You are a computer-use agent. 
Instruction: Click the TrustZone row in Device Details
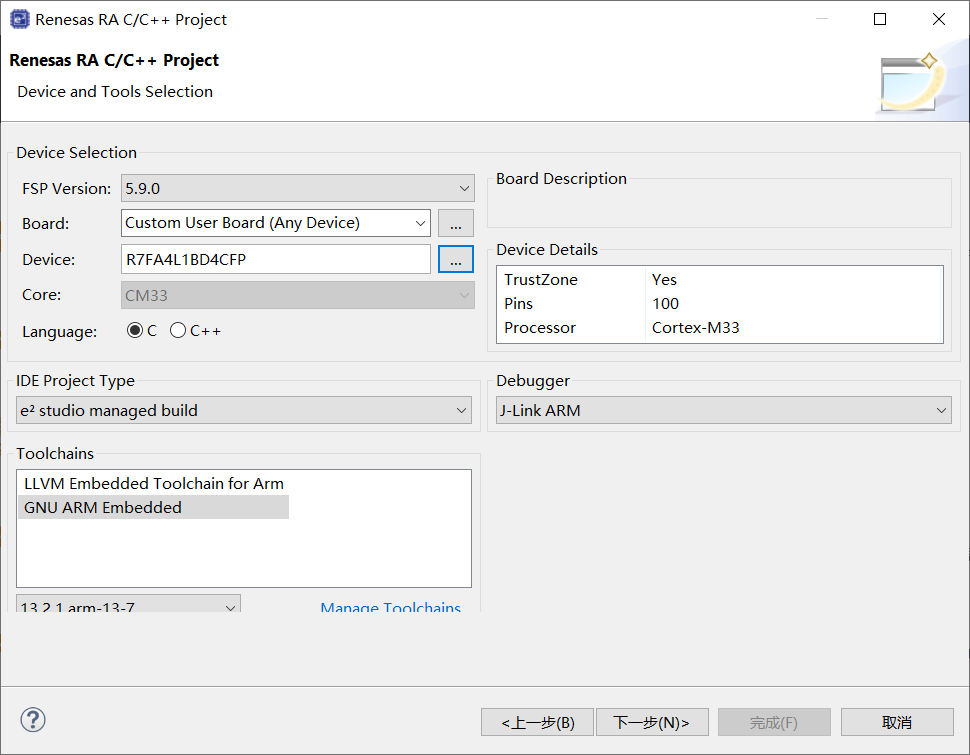(719, 280)
